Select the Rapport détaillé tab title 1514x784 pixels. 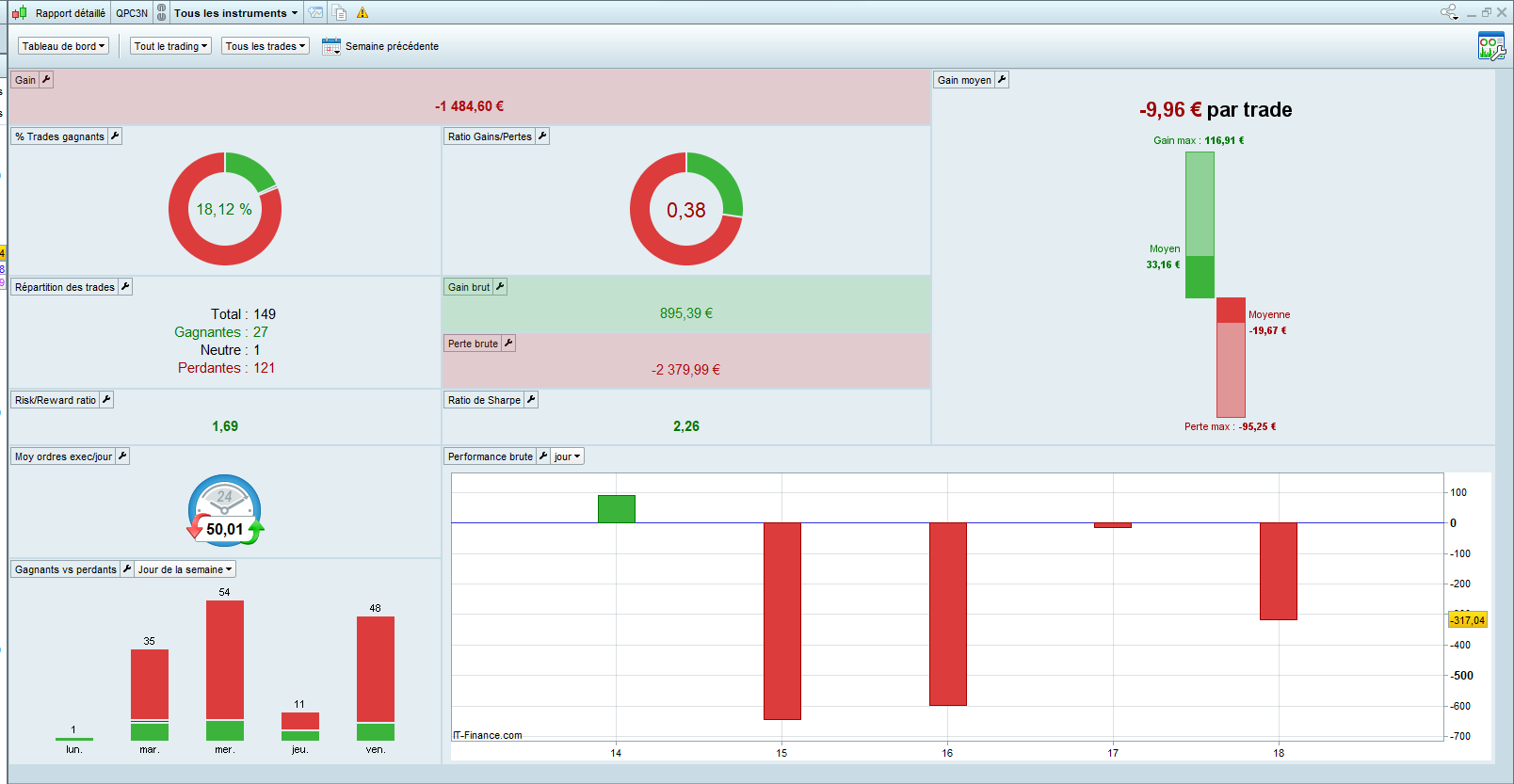pos(70,13)
